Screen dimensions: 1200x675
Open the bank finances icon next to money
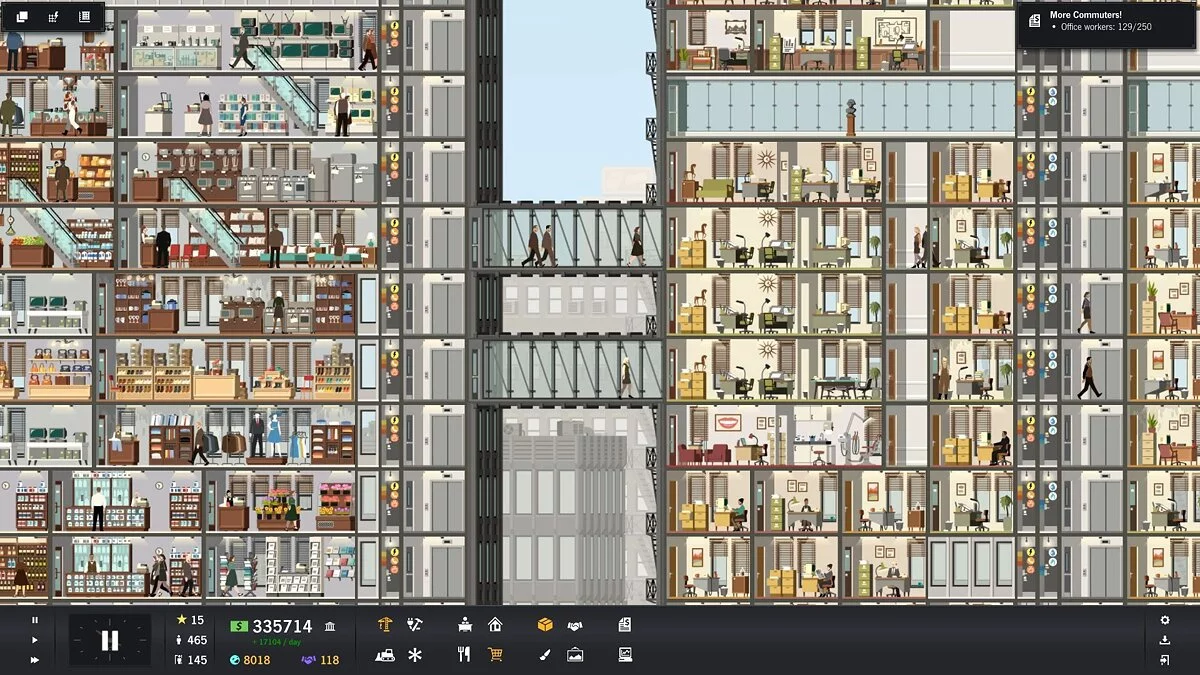330,626
